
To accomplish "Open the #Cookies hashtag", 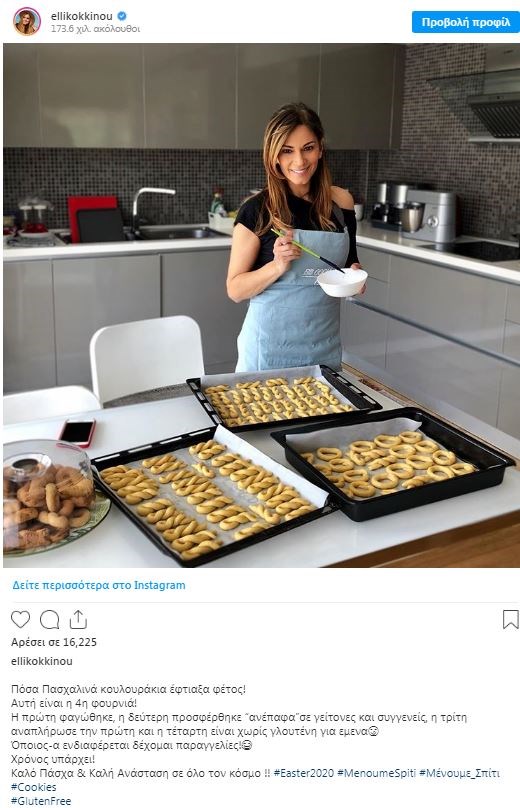I will [x=33, y=787].
